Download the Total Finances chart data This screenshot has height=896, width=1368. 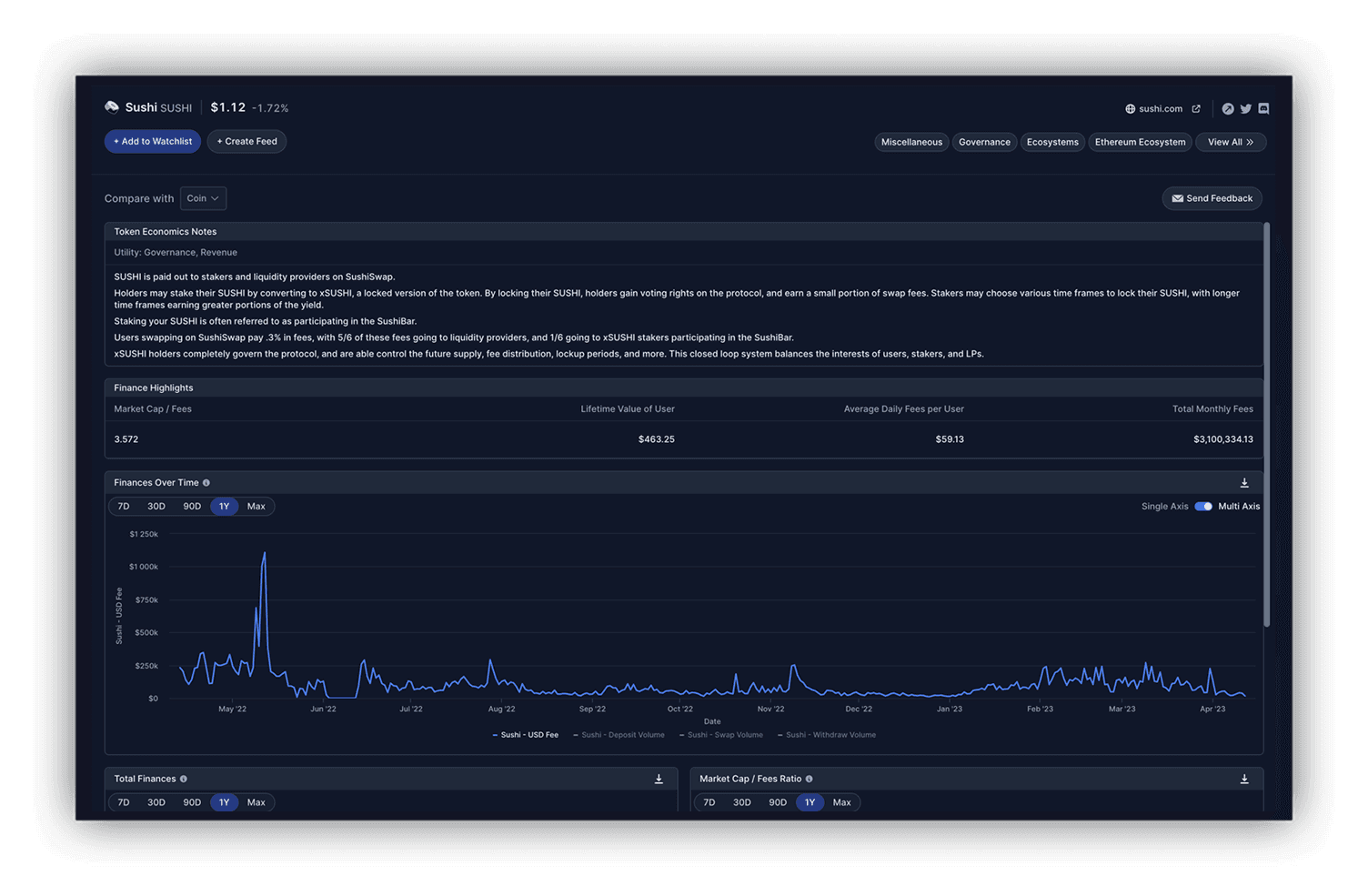tap(659, 779)
